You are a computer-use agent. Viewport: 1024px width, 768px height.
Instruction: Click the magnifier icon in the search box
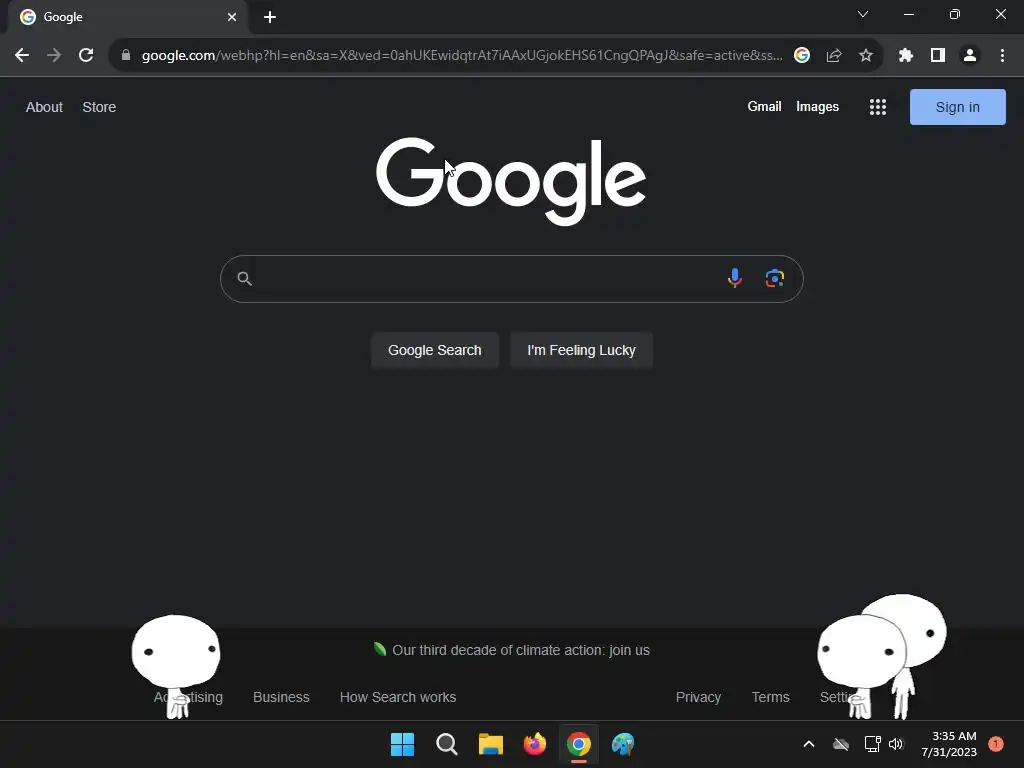(x=244, y=279)
